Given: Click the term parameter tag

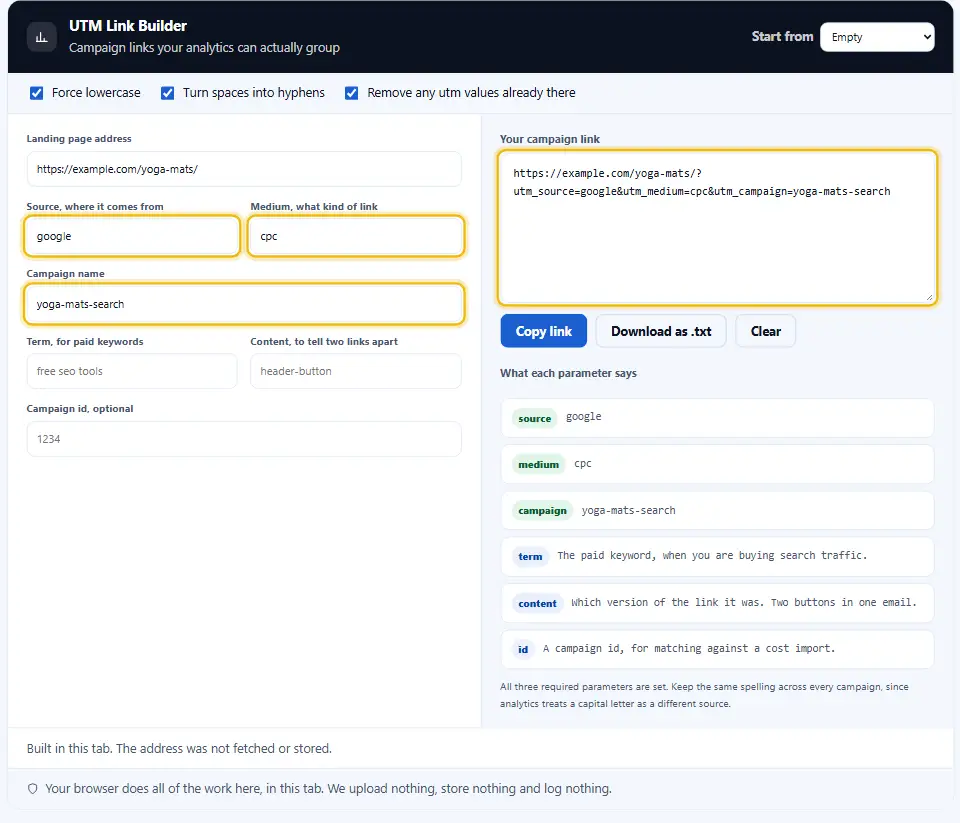Looking at the screenshot, I should 530,557.
